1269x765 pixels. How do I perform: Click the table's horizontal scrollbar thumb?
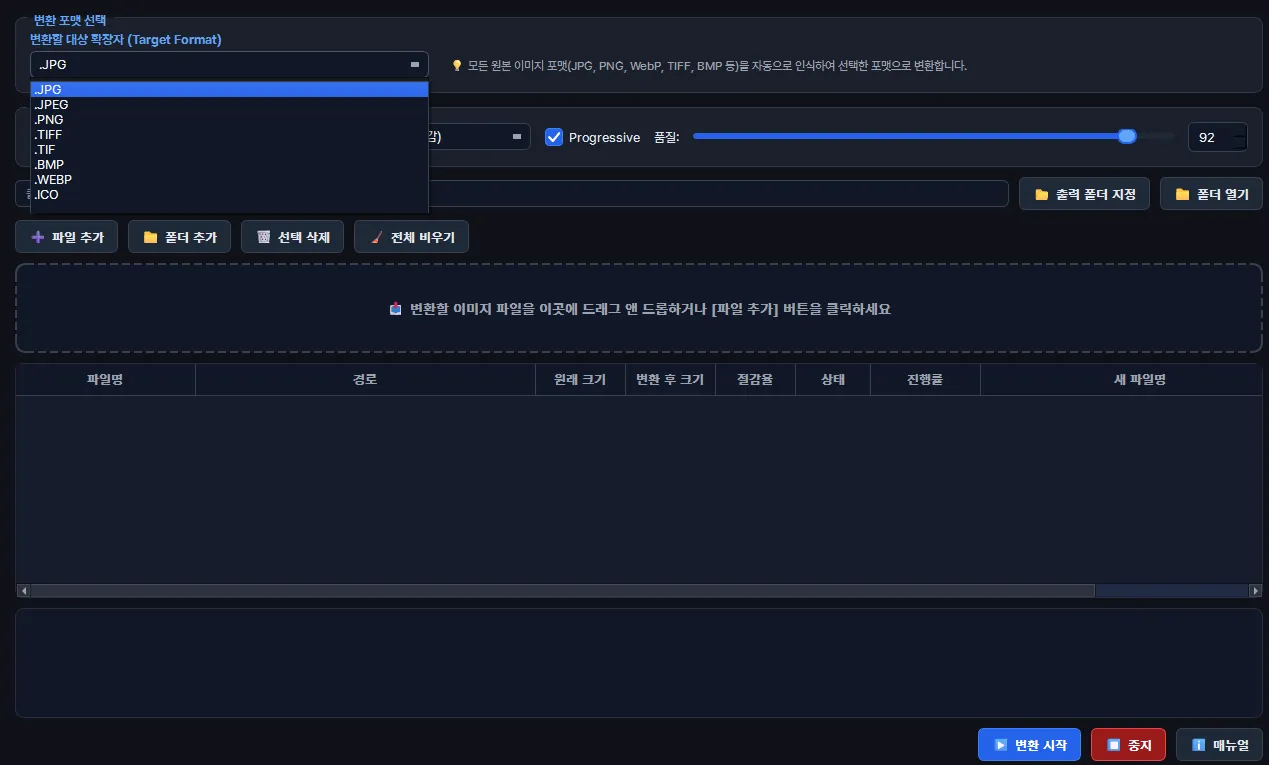point(562,591)
